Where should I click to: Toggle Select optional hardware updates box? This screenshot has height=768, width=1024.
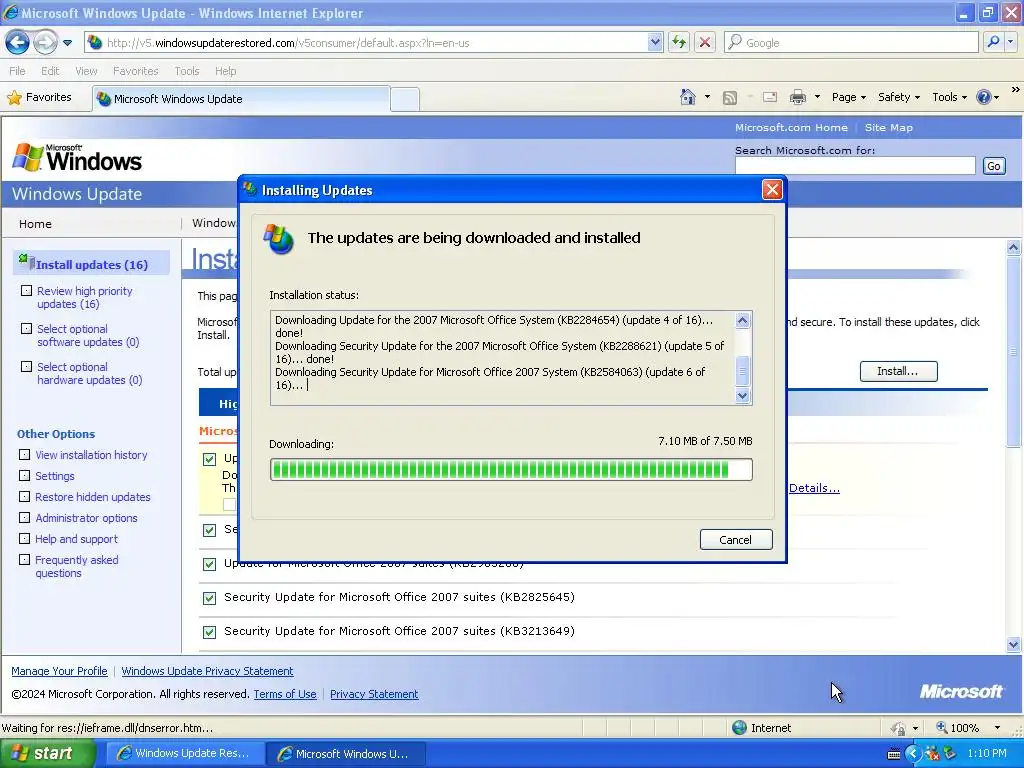coord(26,366)
